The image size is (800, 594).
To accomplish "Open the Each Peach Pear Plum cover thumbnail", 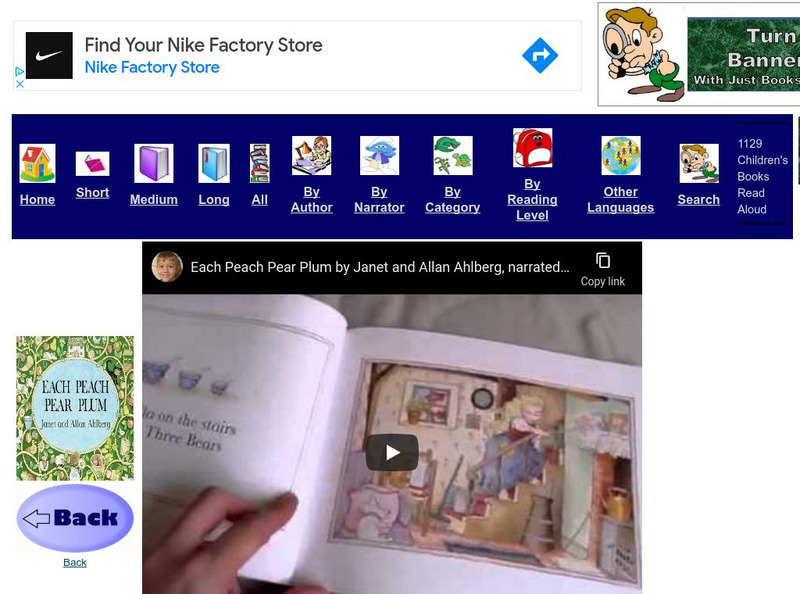I will tap(75, 408).
